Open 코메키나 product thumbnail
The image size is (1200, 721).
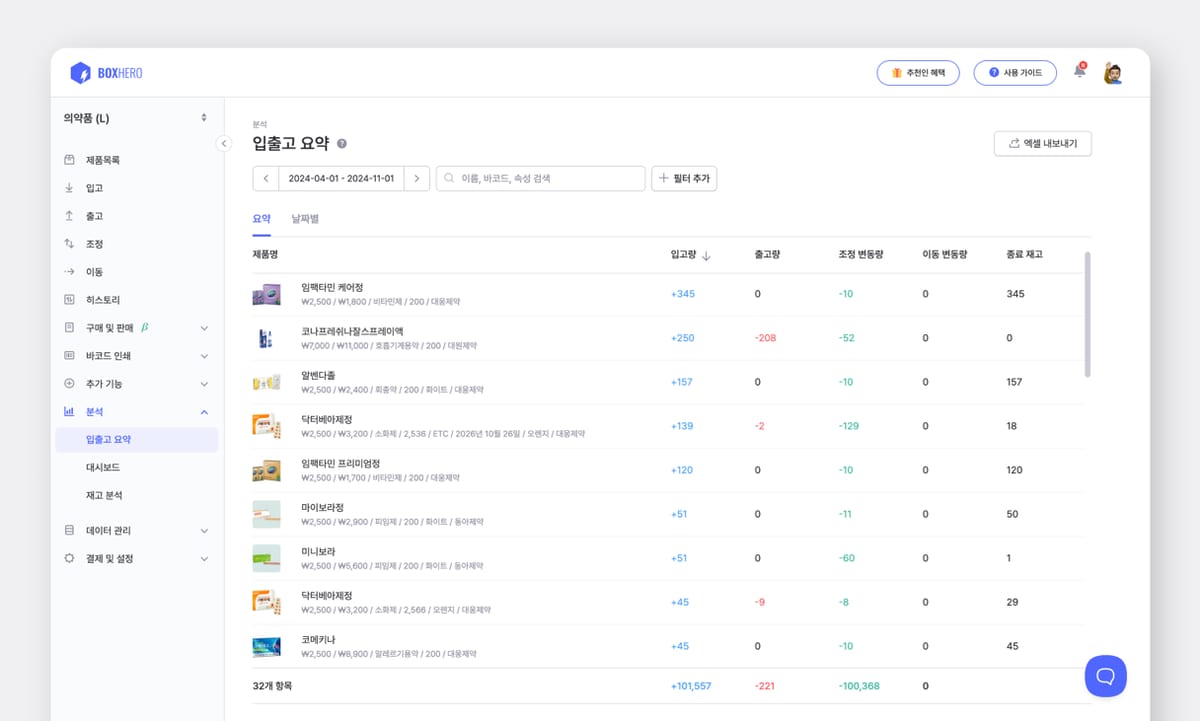pos(266,646)
